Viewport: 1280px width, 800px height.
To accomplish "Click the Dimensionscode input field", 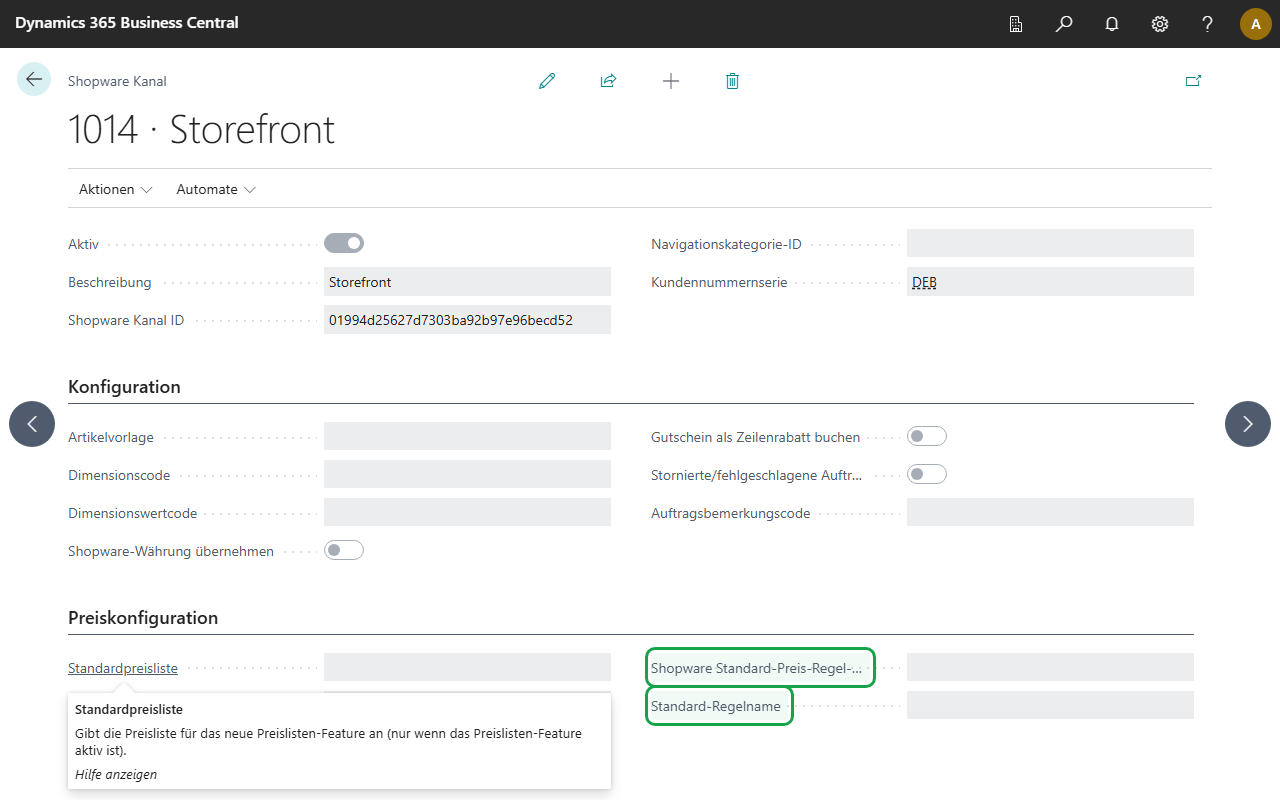I will 467,474.
